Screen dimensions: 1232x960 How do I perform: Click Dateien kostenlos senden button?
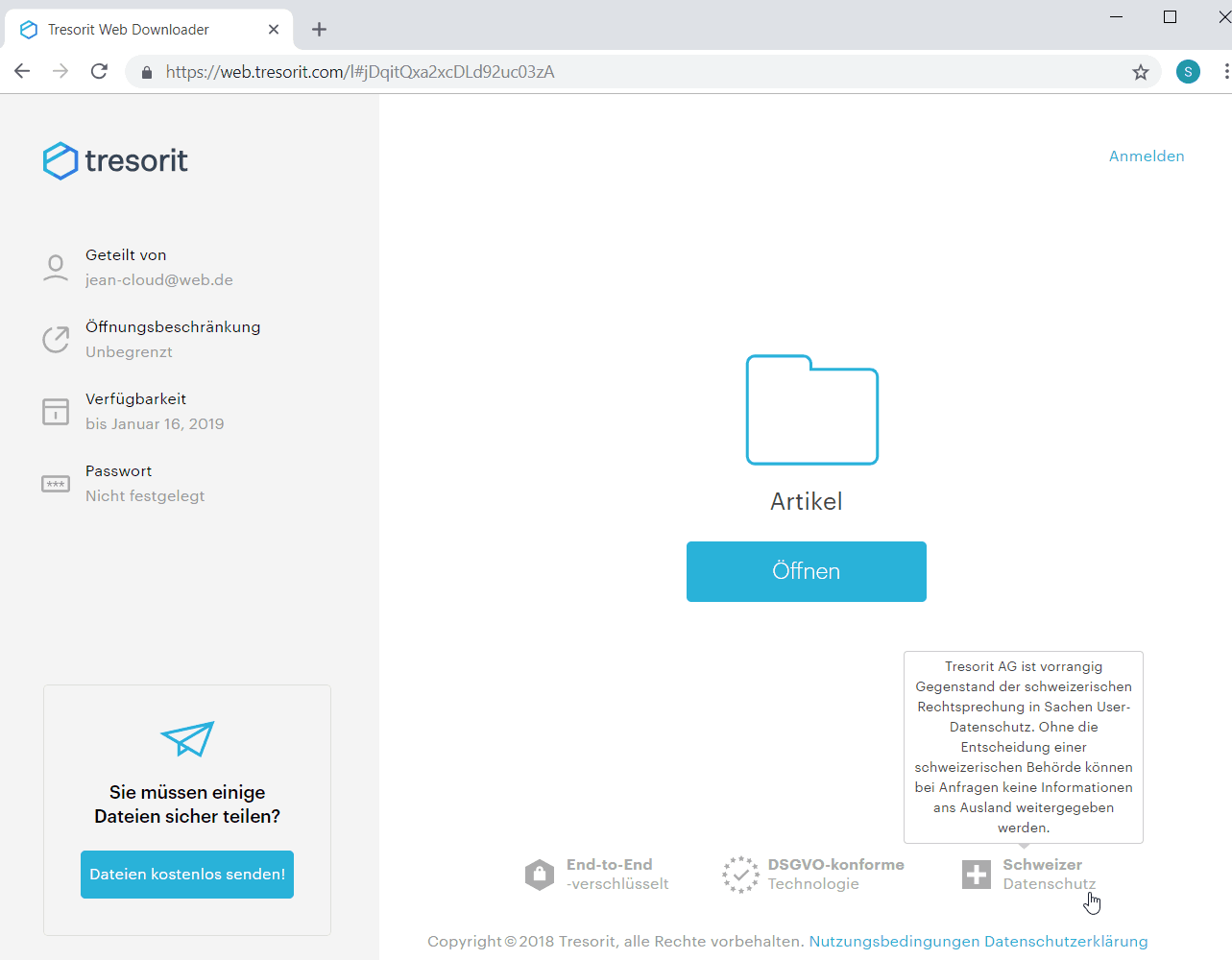coord(187,875)
